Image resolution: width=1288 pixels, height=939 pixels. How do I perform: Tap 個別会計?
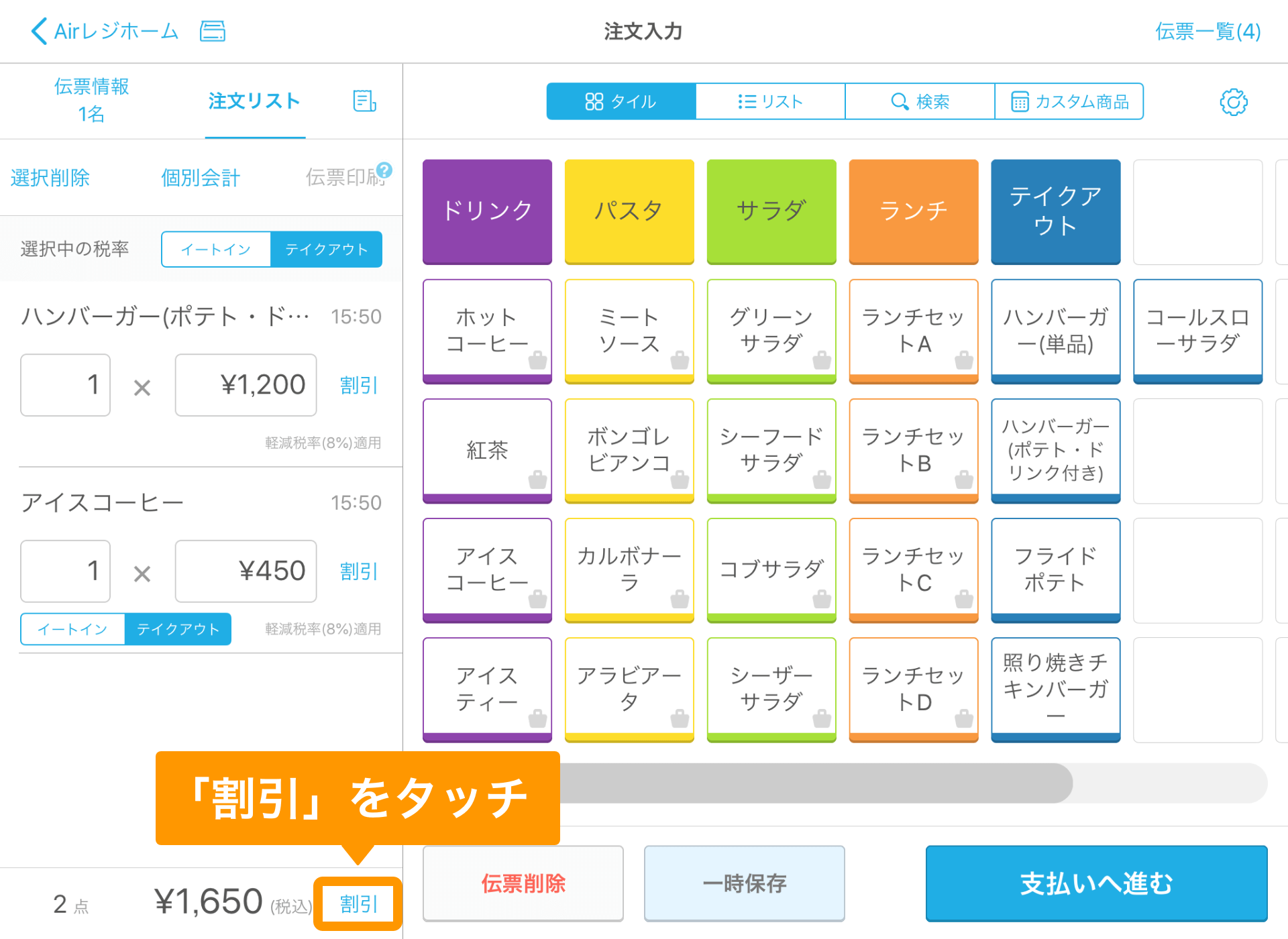[x=200, y=178]
